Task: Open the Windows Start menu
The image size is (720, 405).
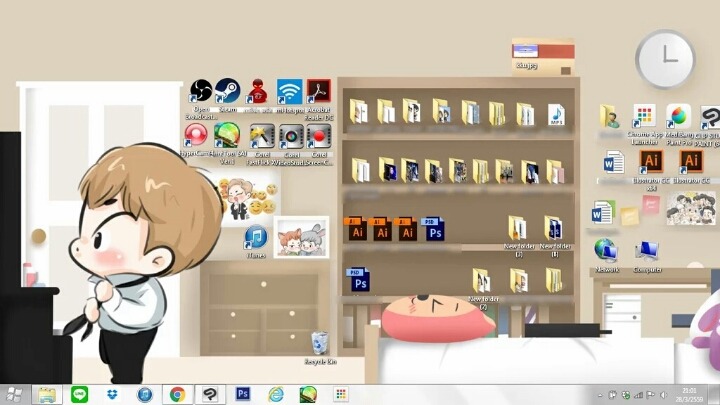Action: pos(14,394)
